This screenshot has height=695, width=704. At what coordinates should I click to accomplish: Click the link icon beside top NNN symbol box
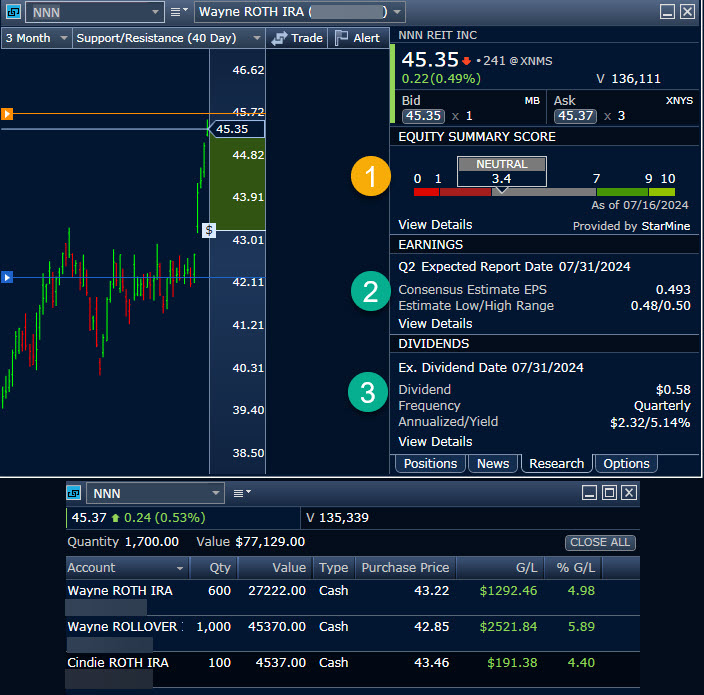point(12,12)
